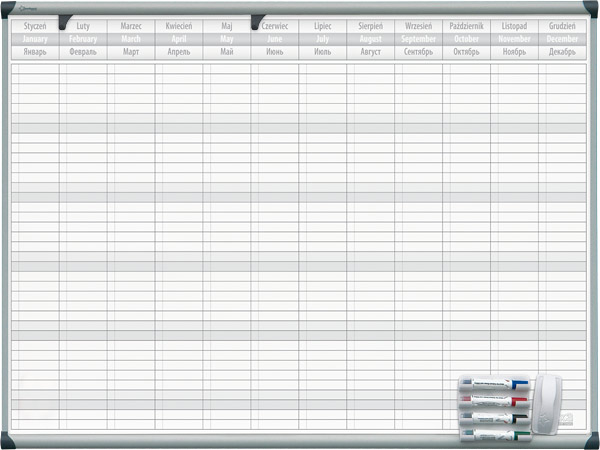The image size is (600, 450).
Task: Select the red marker pen
Action: tap(494, 400)
